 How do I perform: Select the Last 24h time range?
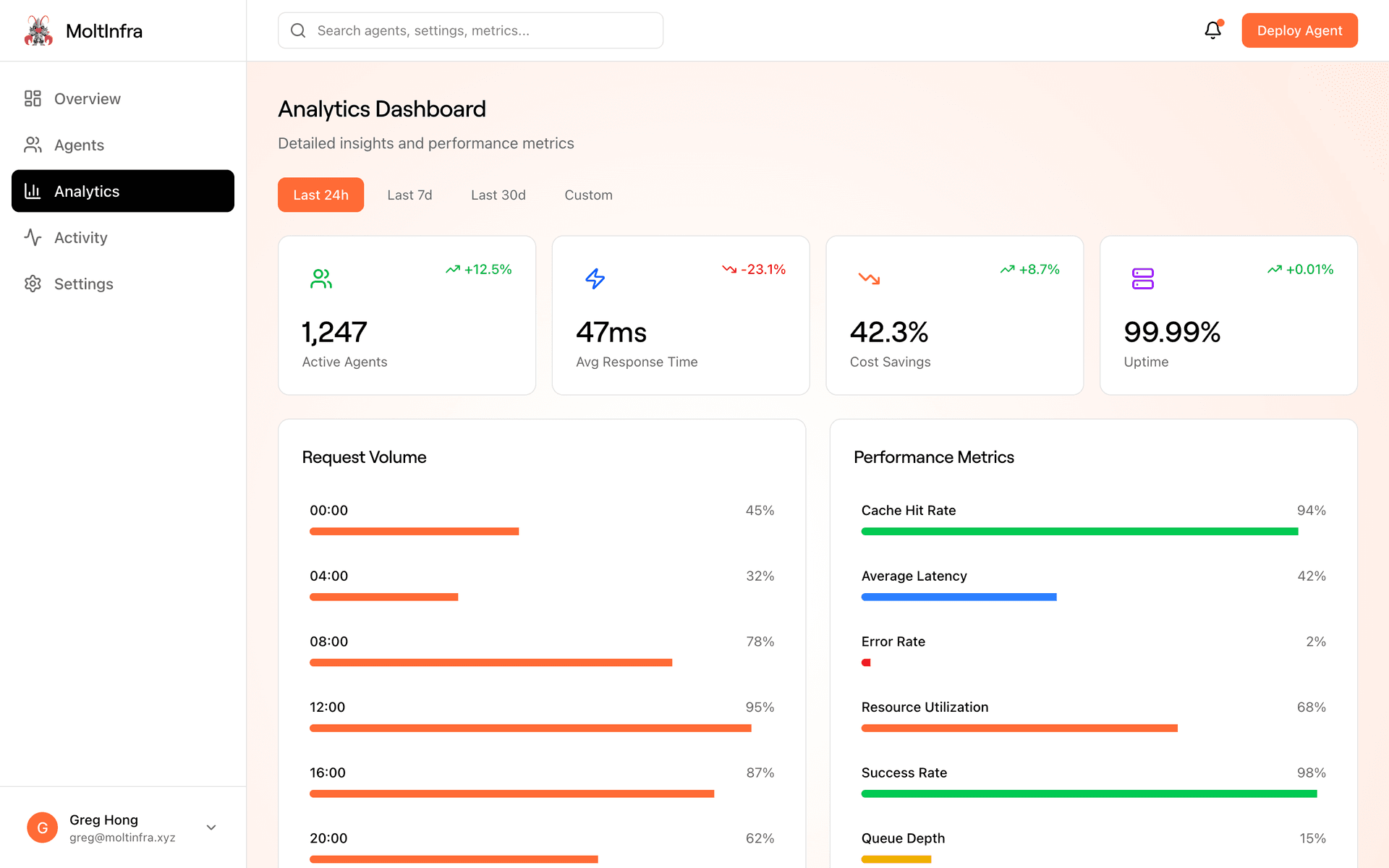coord(320,195)
